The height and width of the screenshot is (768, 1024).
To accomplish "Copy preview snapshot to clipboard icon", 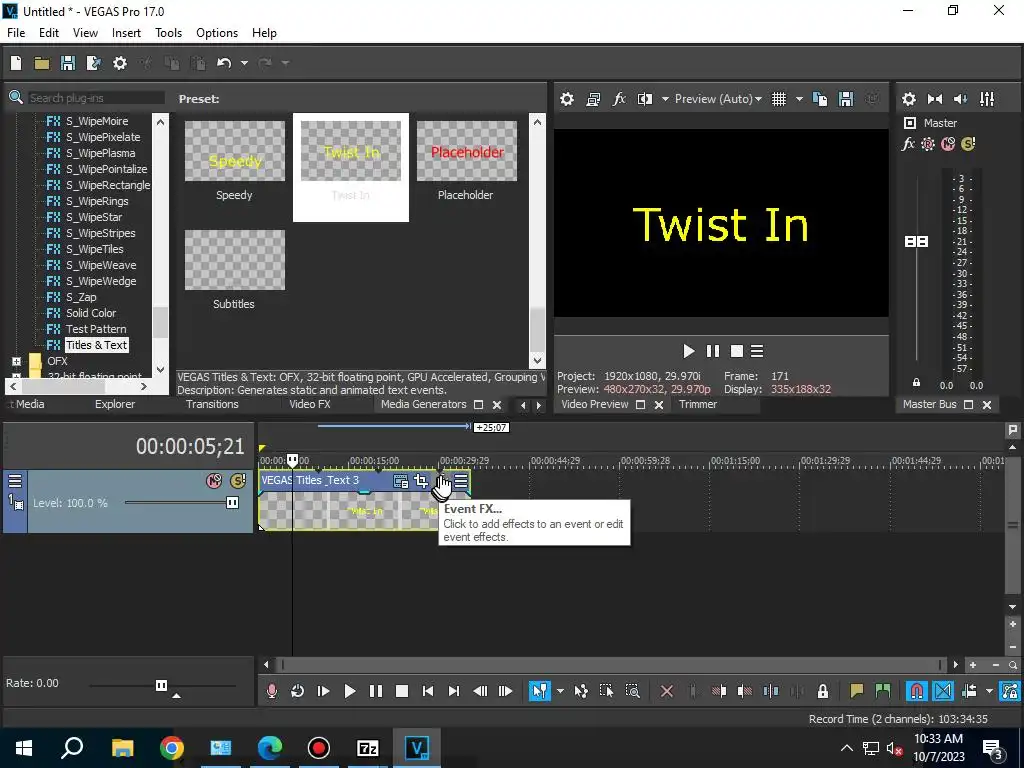I will [820, 99].
